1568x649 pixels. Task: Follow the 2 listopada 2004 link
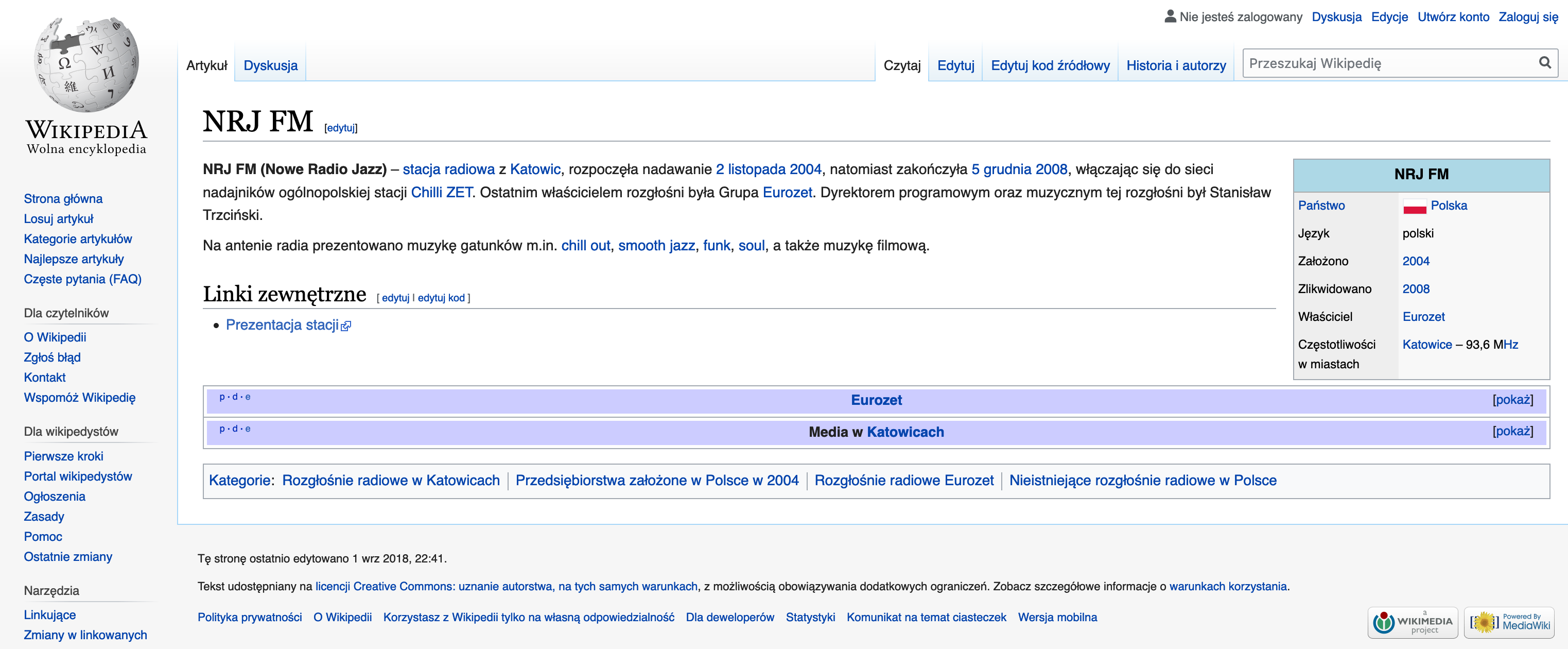[x=768, y=169]
